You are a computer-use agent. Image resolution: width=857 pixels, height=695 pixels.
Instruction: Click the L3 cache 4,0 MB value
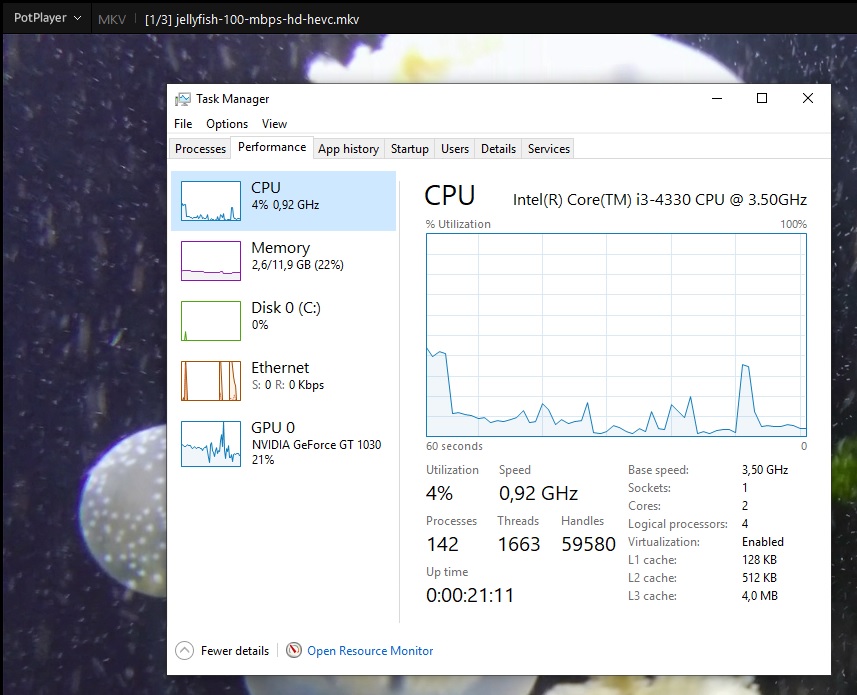pyautogui.click(x=759, y=596)
